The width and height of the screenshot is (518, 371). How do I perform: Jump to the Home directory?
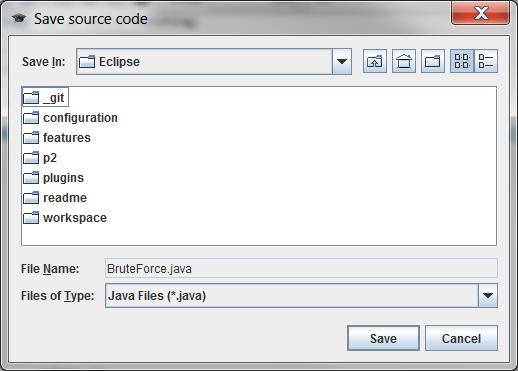[404, 61]
